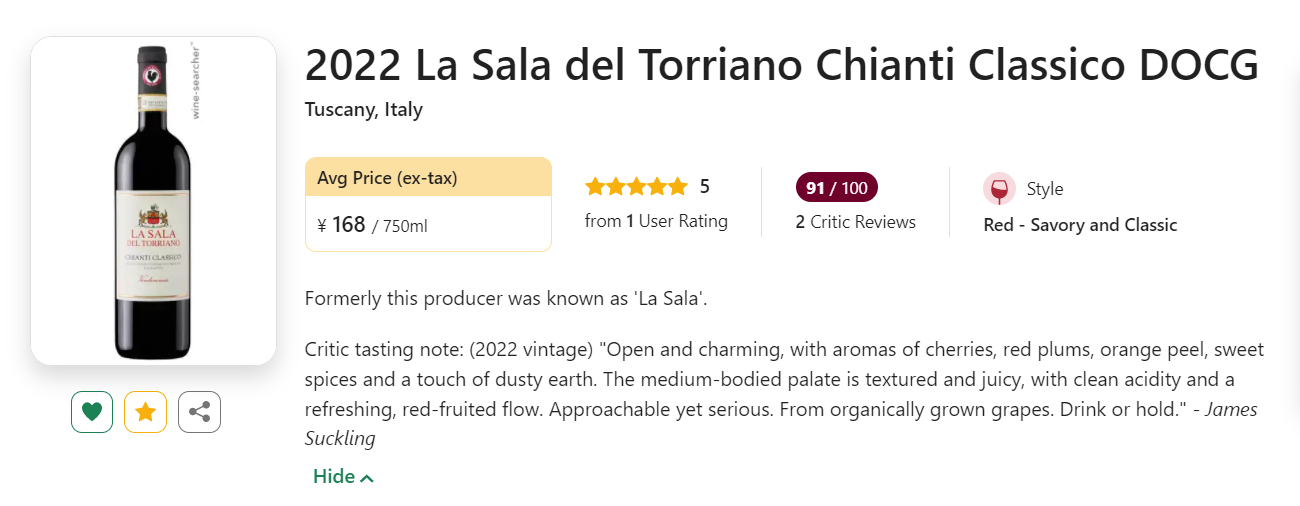Select Red - Savory and Classic style
This screenshot has width=1300, height=506.
tap(1080, 225)
